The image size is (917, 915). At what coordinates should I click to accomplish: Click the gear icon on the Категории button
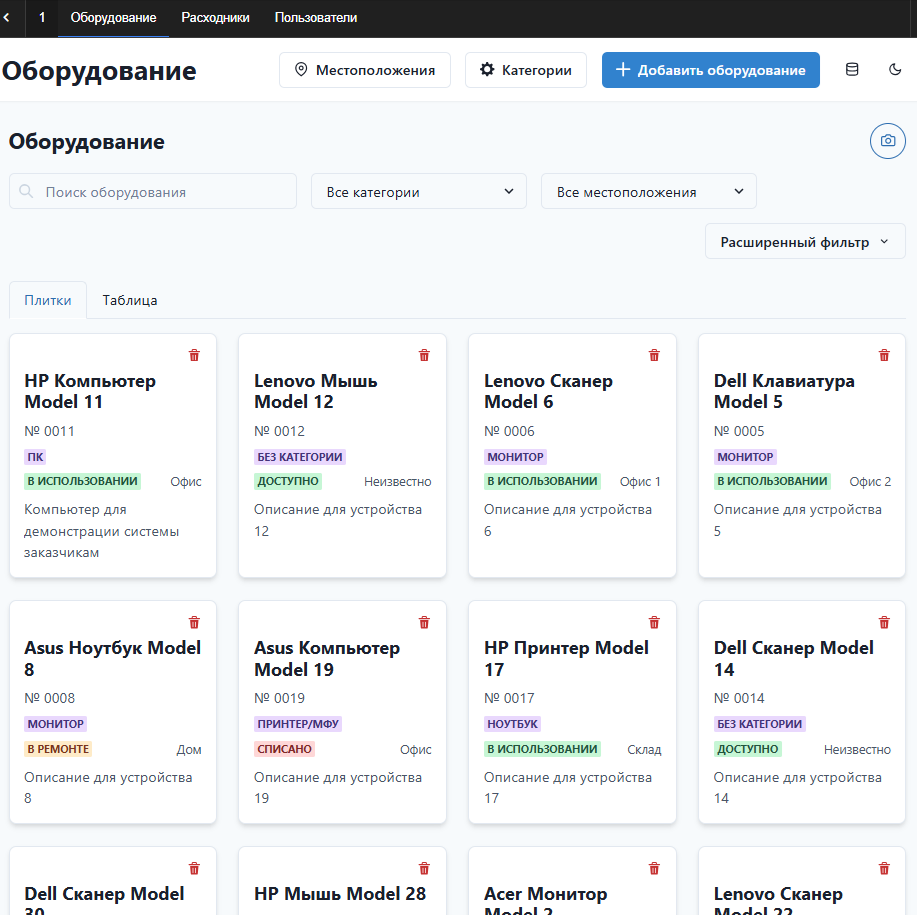[x=487, y=70]
